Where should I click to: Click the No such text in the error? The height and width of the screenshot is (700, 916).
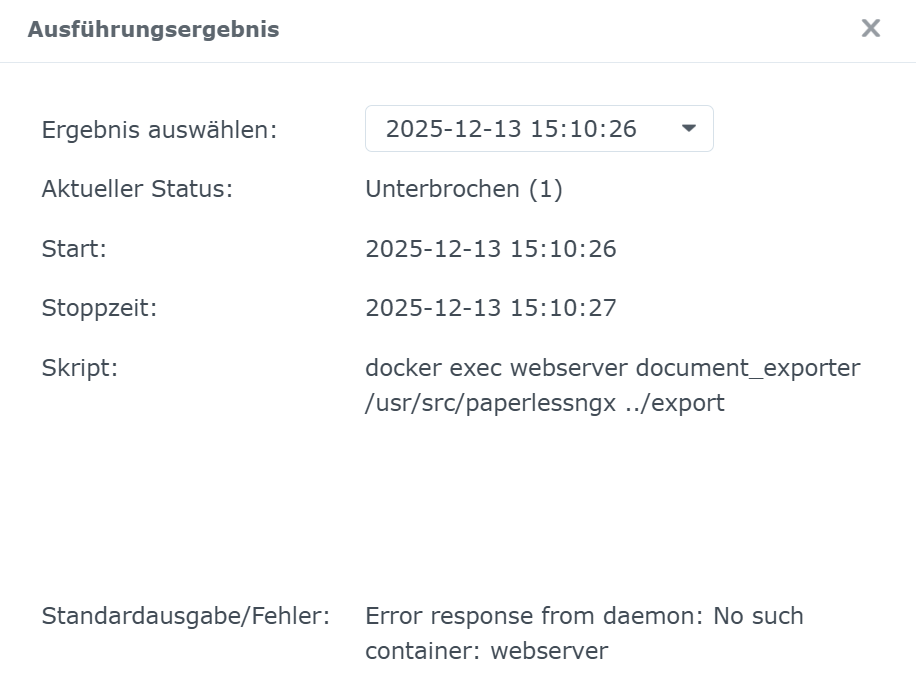click(x=758, y=616)
